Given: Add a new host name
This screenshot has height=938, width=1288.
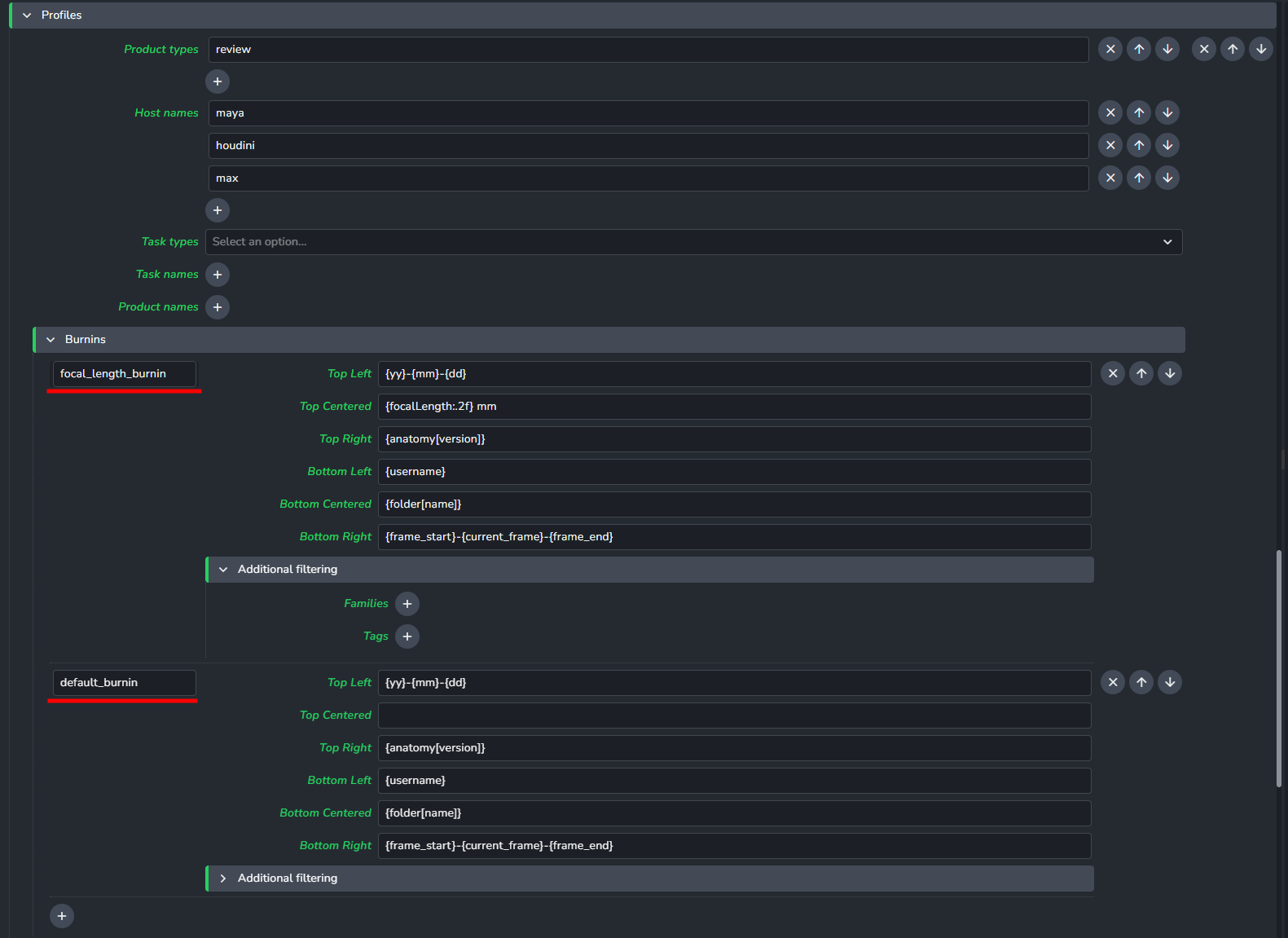Looking at the screenshot, I should [x=218, y=210].
